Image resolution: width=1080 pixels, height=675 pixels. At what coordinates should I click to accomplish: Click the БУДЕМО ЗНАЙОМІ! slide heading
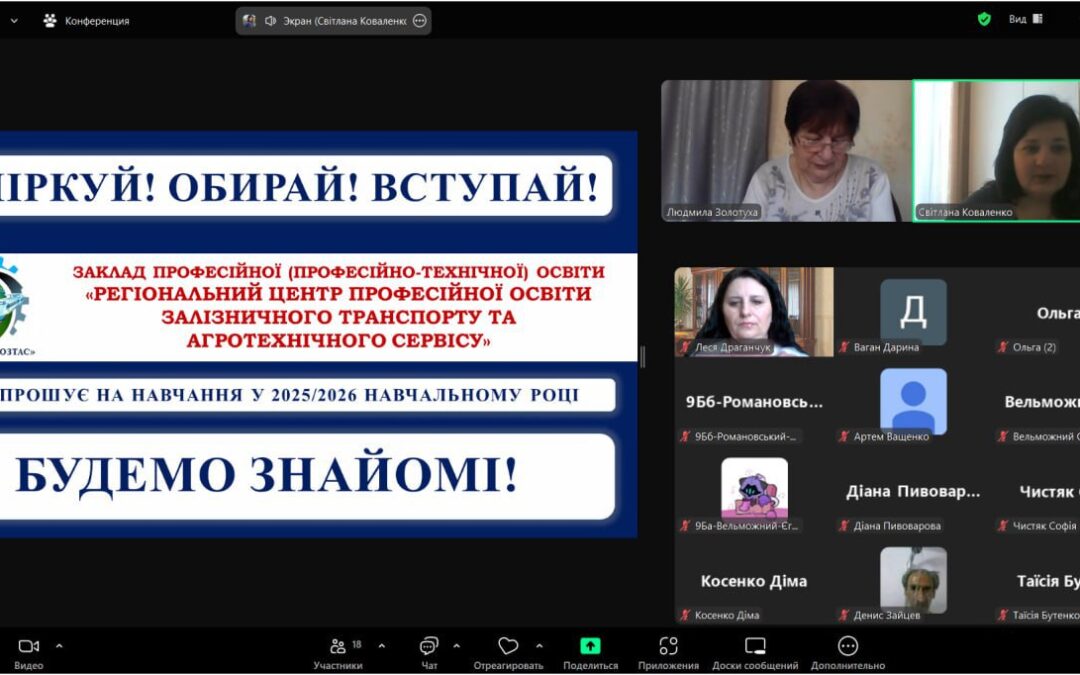pos(266,476)
